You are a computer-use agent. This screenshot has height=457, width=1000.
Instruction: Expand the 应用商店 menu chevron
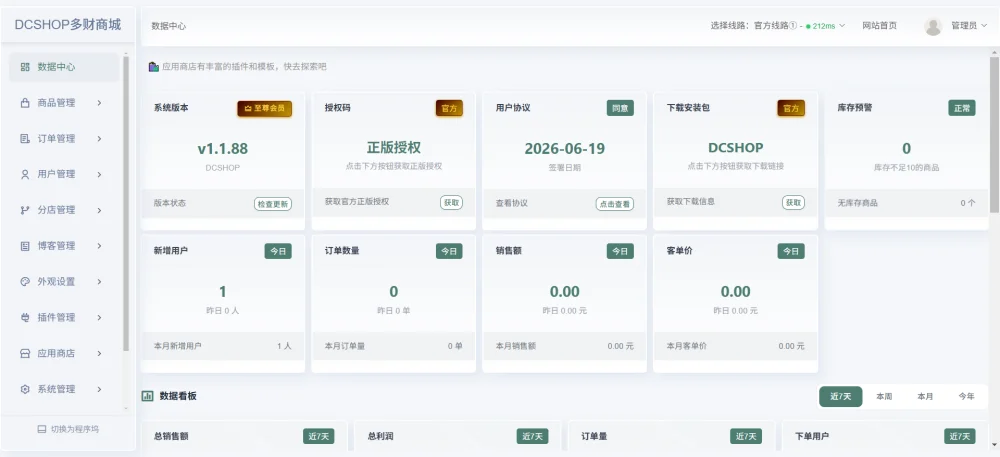point(99,353)
